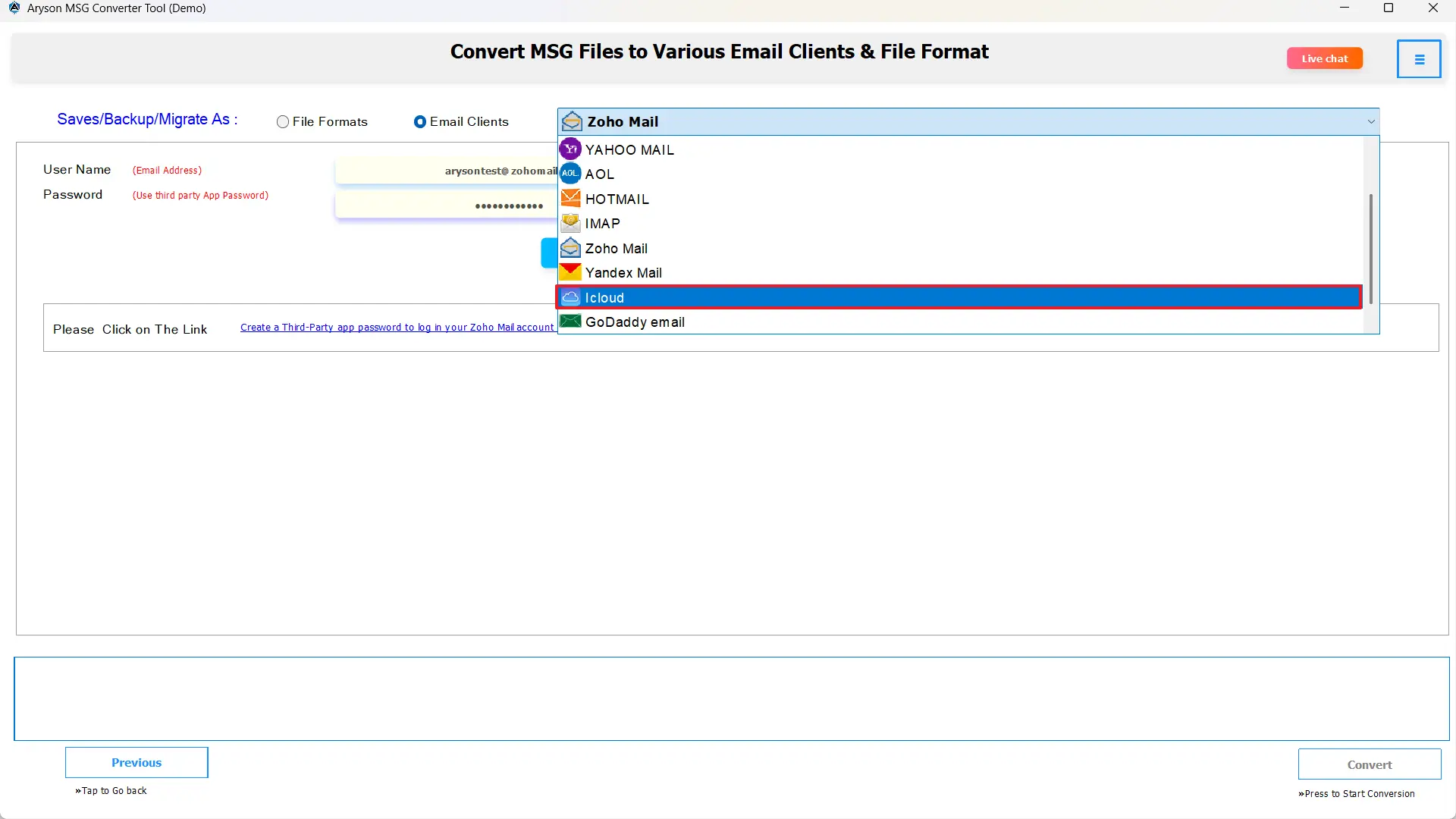This screenshot has height=819, width=1456.
Task: Go back with the Previous button
Action: pos(136,762)
